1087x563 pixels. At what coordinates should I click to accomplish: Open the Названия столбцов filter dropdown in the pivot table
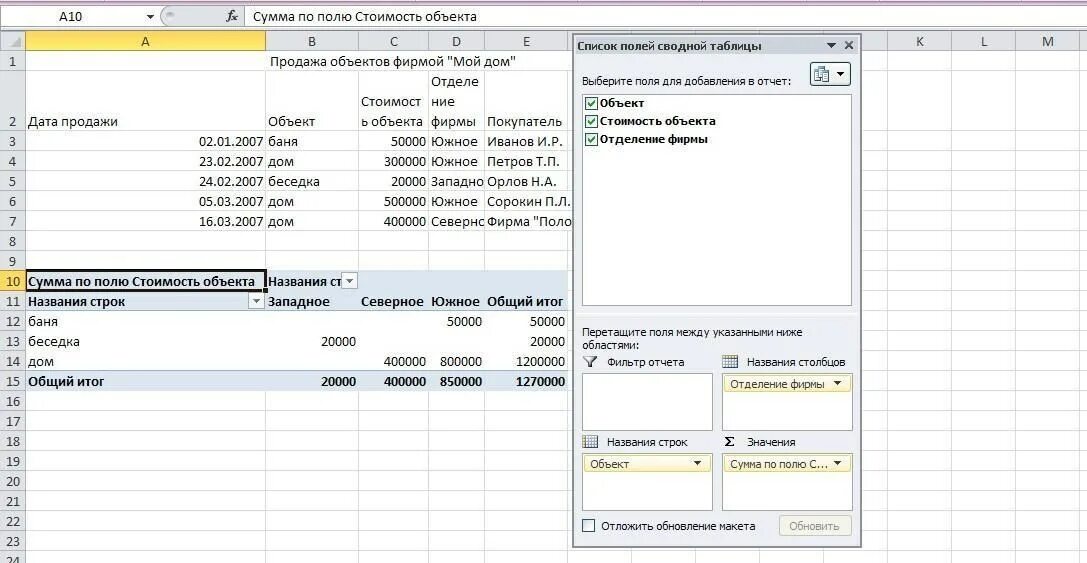click(349, 282)
